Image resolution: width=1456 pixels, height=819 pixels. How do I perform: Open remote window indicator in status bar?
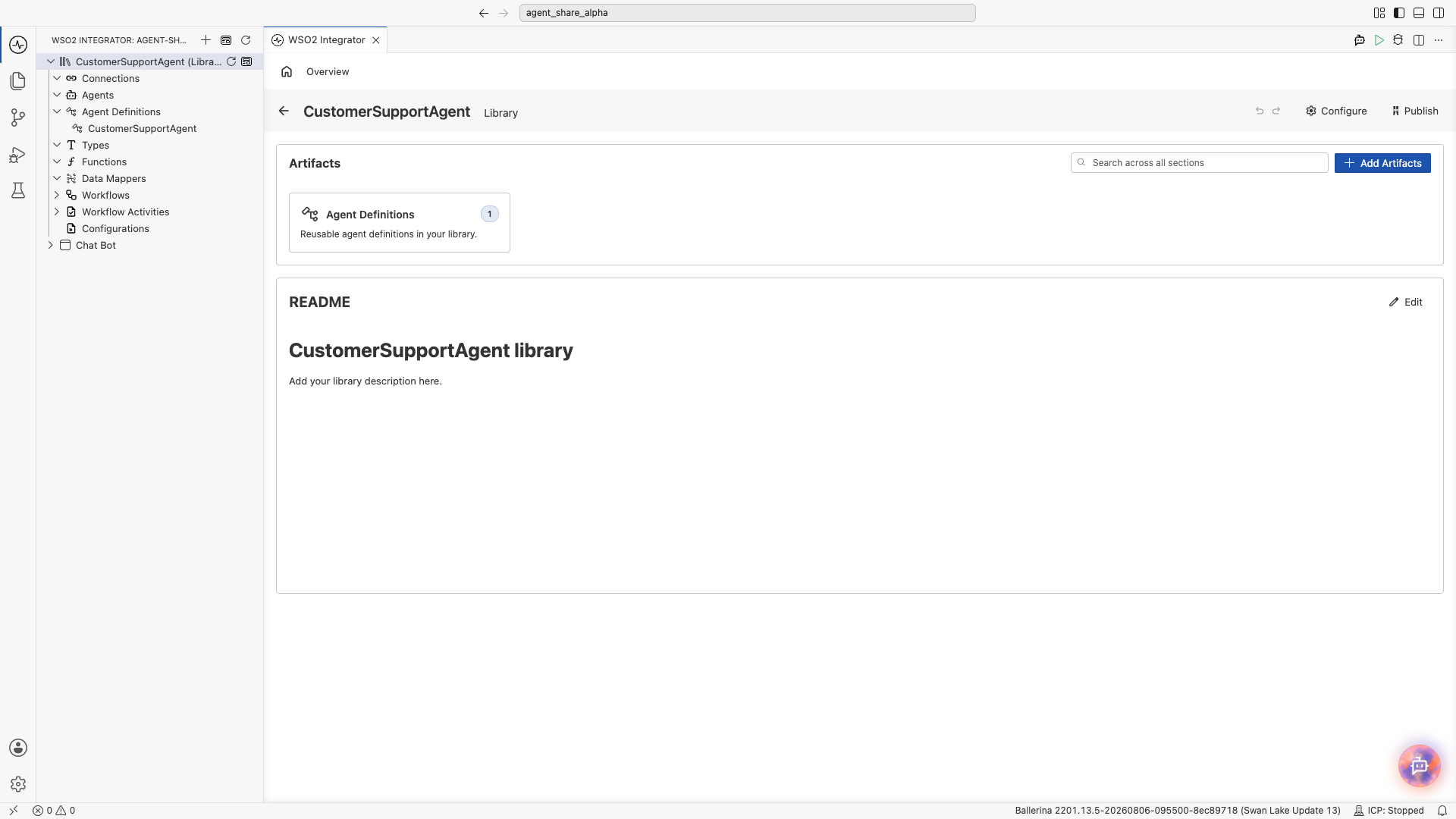click(14, 811)
